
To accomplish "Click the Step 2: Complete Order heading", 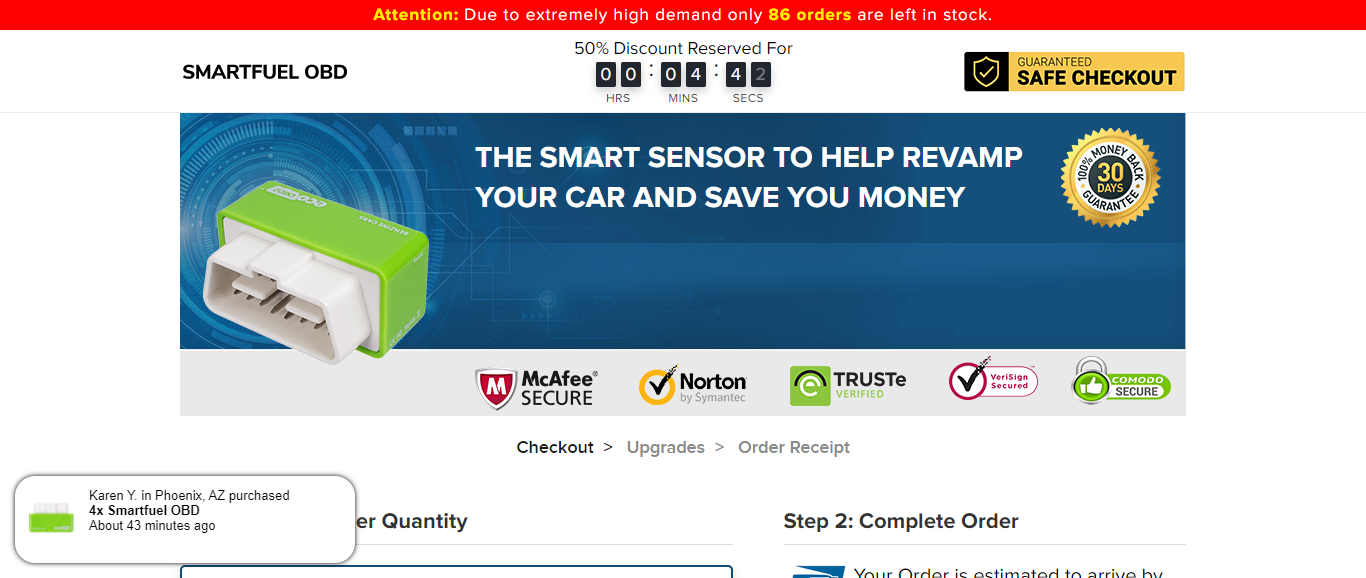I will coord(901,521).
